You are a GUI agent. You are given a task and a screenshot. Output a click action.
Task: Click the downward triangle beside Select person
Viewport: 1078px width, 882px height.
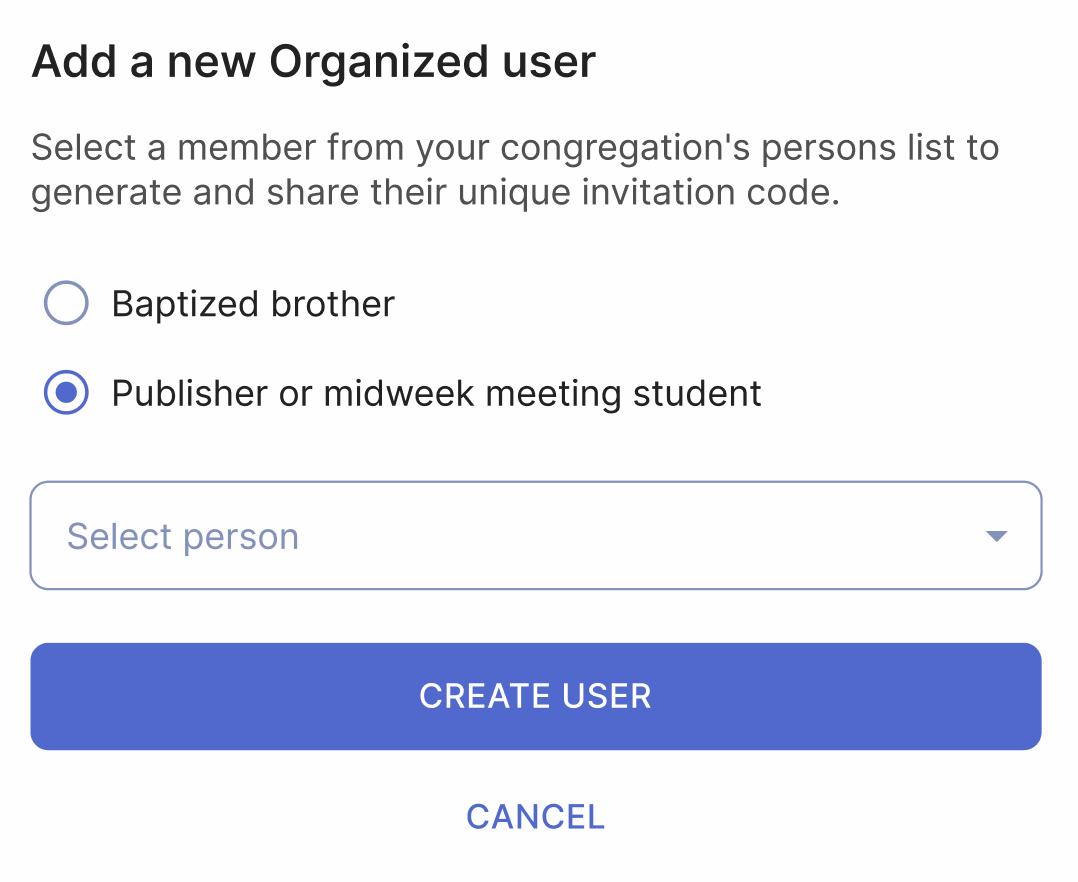point(996,536)
